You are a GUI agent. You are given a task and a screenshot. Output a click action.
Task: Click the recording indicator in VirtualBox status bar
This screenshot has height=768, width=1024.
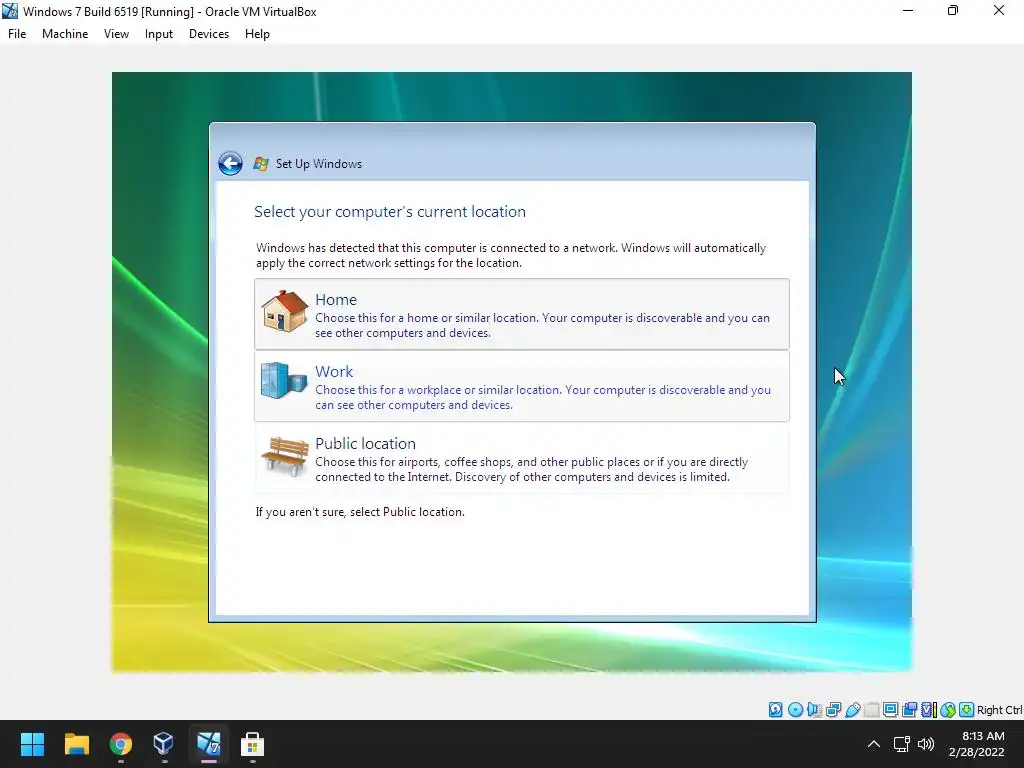coord(909,709)
